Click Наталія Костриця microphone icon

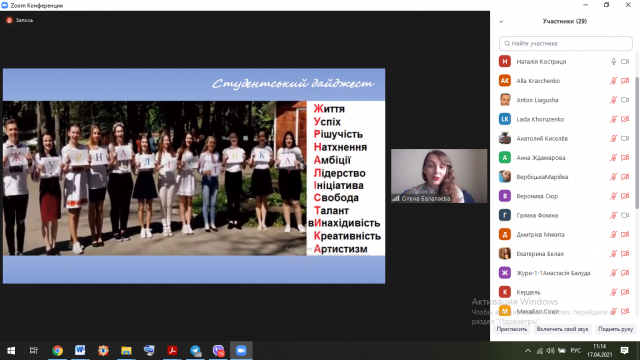pos(613,62)
